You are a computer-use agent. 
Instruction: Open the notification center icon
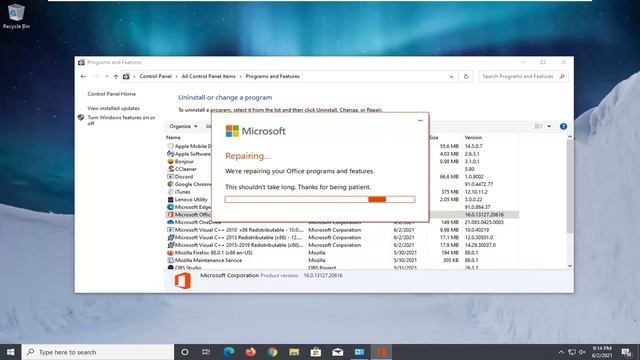626,352
